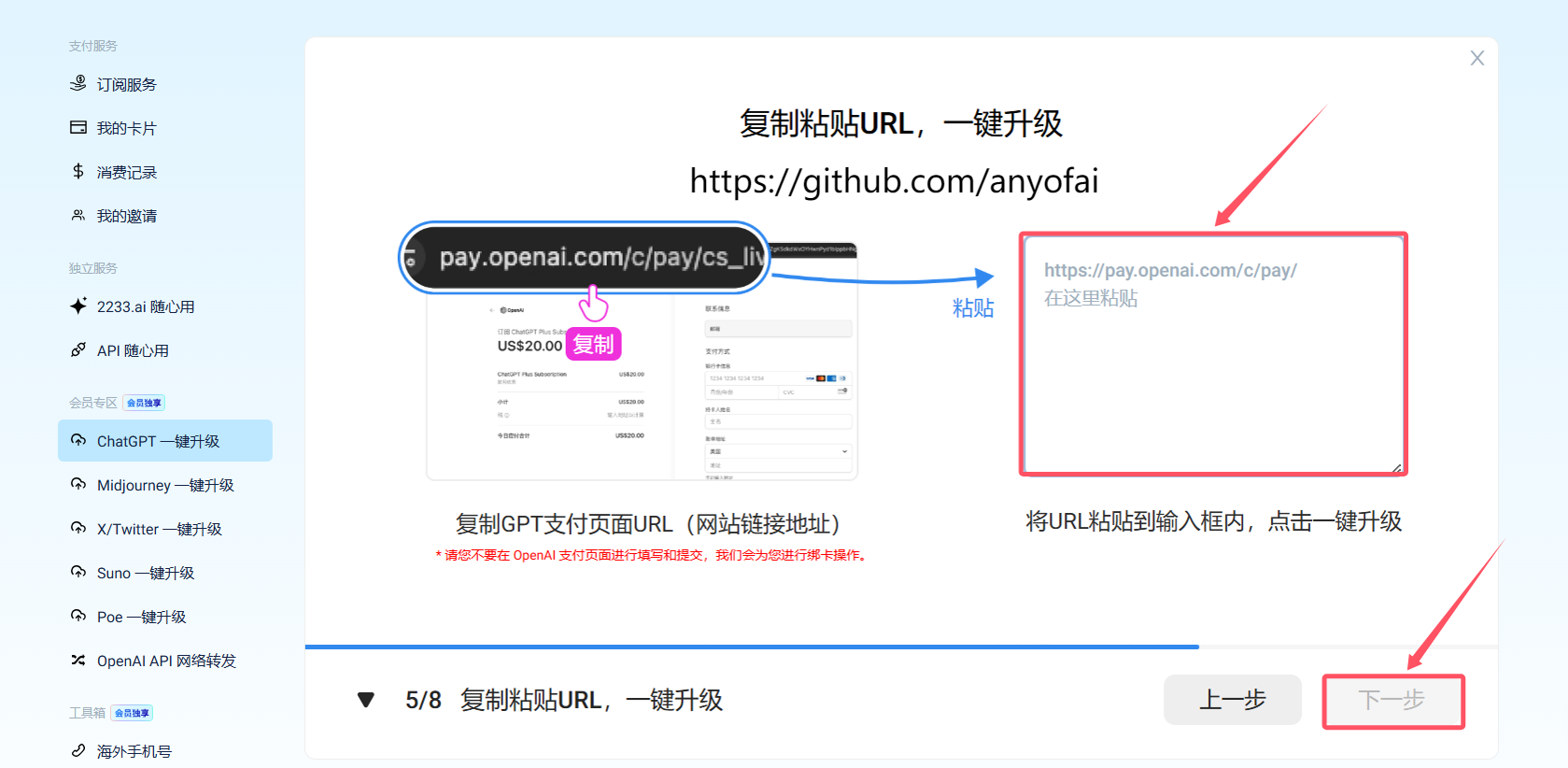Close the tutorial dialog with X
The width and height of the screenshot is (1568, 768).
pyautogui.click(x=1476, y=58)
